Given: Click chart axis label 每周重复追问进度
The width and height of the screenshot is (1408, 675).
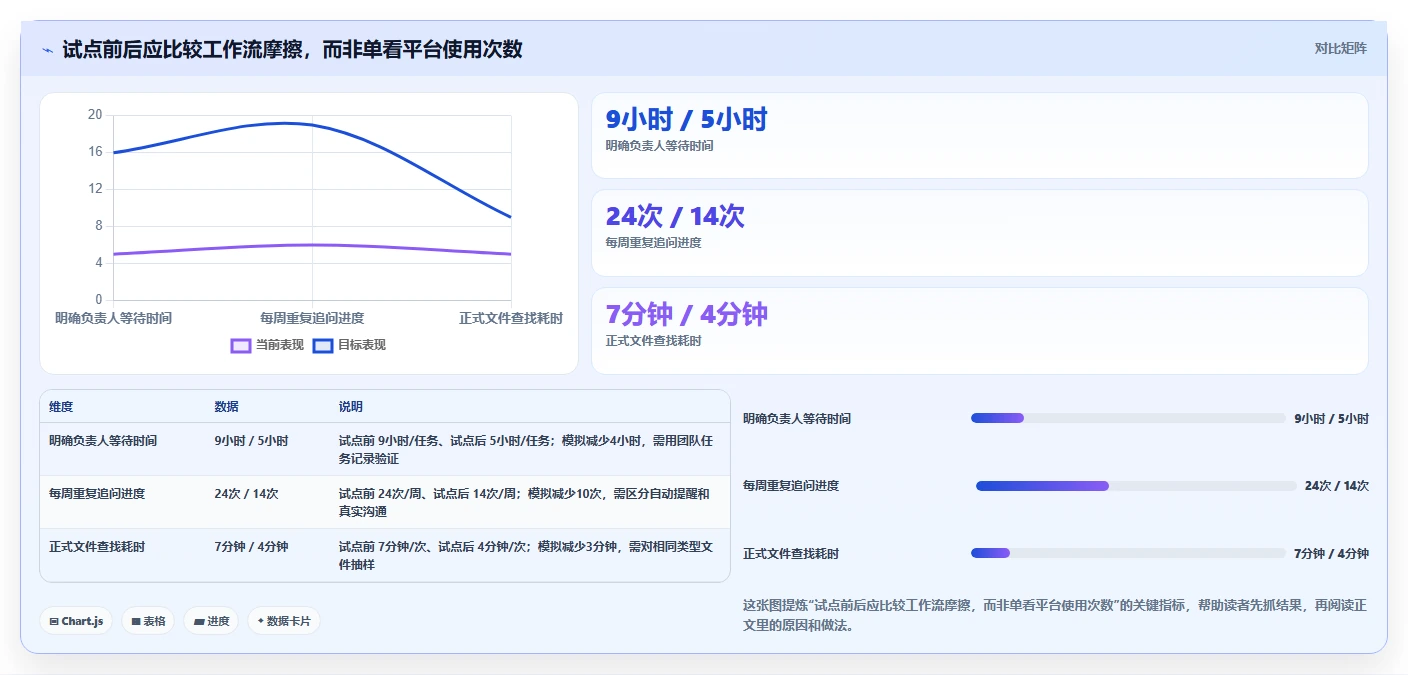Looking at the screenshot, I should (x=312, y=319).
